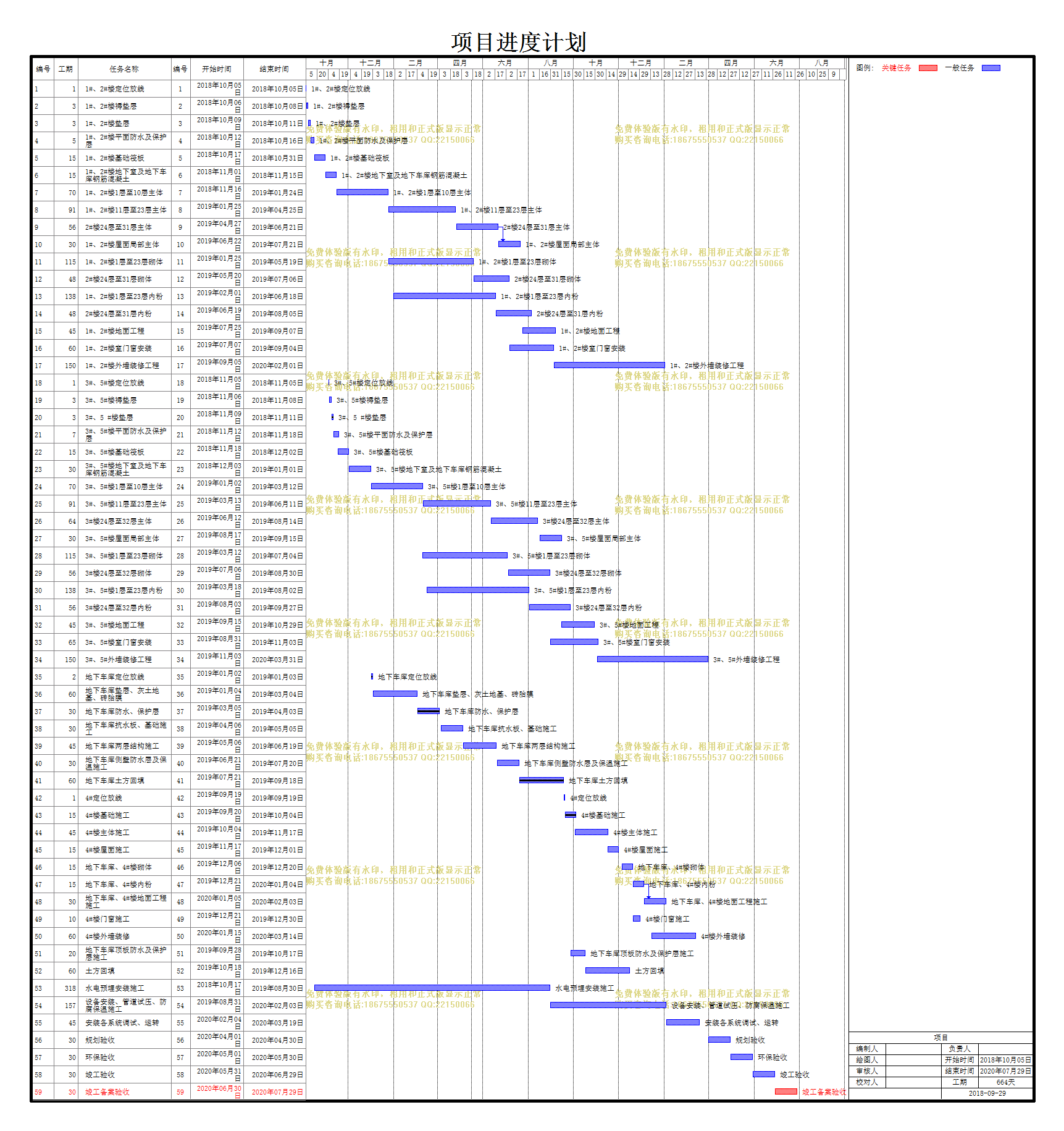Click the 项目 heading in title block
Image resolution: width=1064 pixels, height=1131 pixels.
(x=940, y=1038)
